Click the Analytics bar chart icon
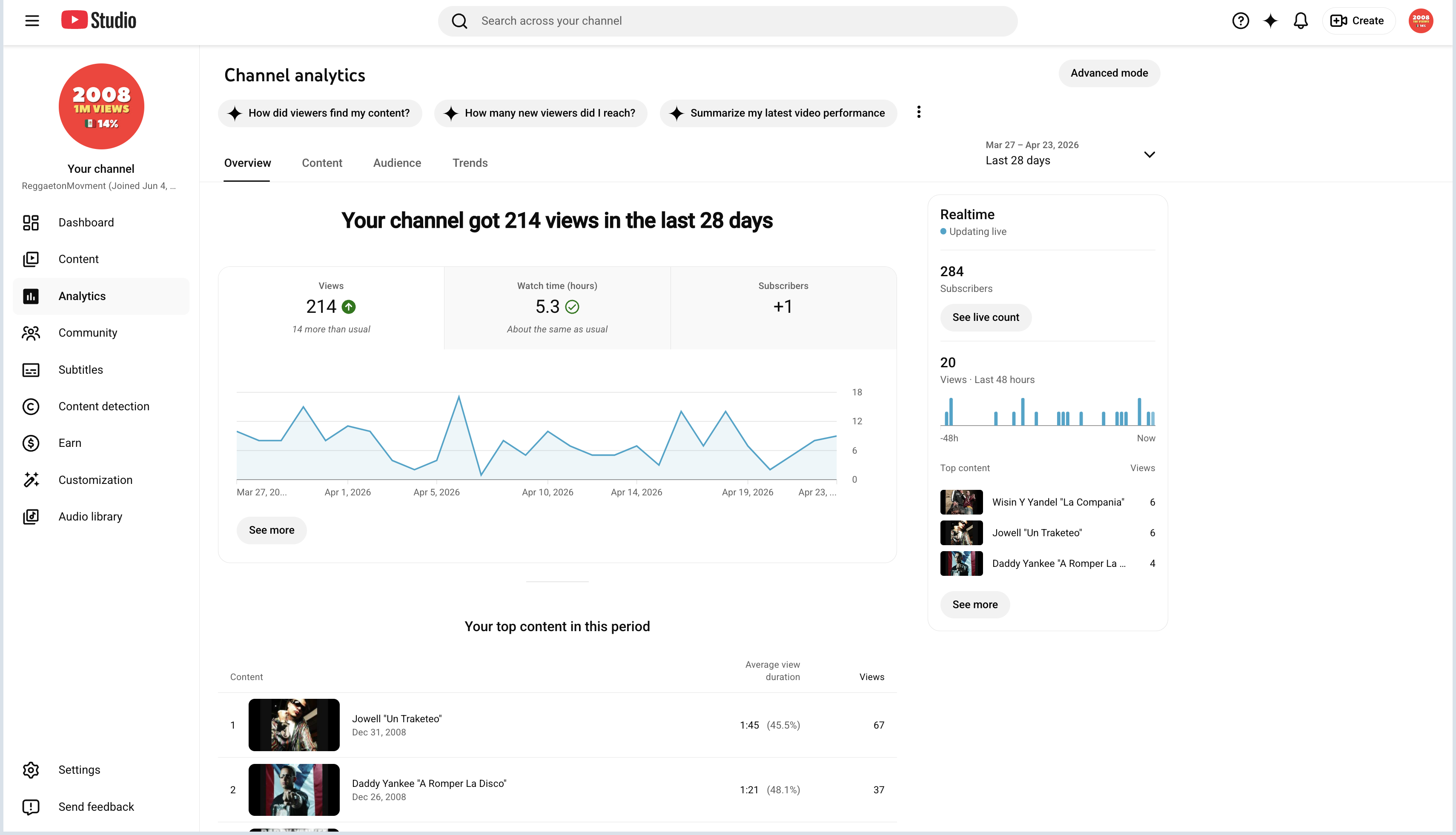The height and width of the screenshot is (835, 1456). 31,296
